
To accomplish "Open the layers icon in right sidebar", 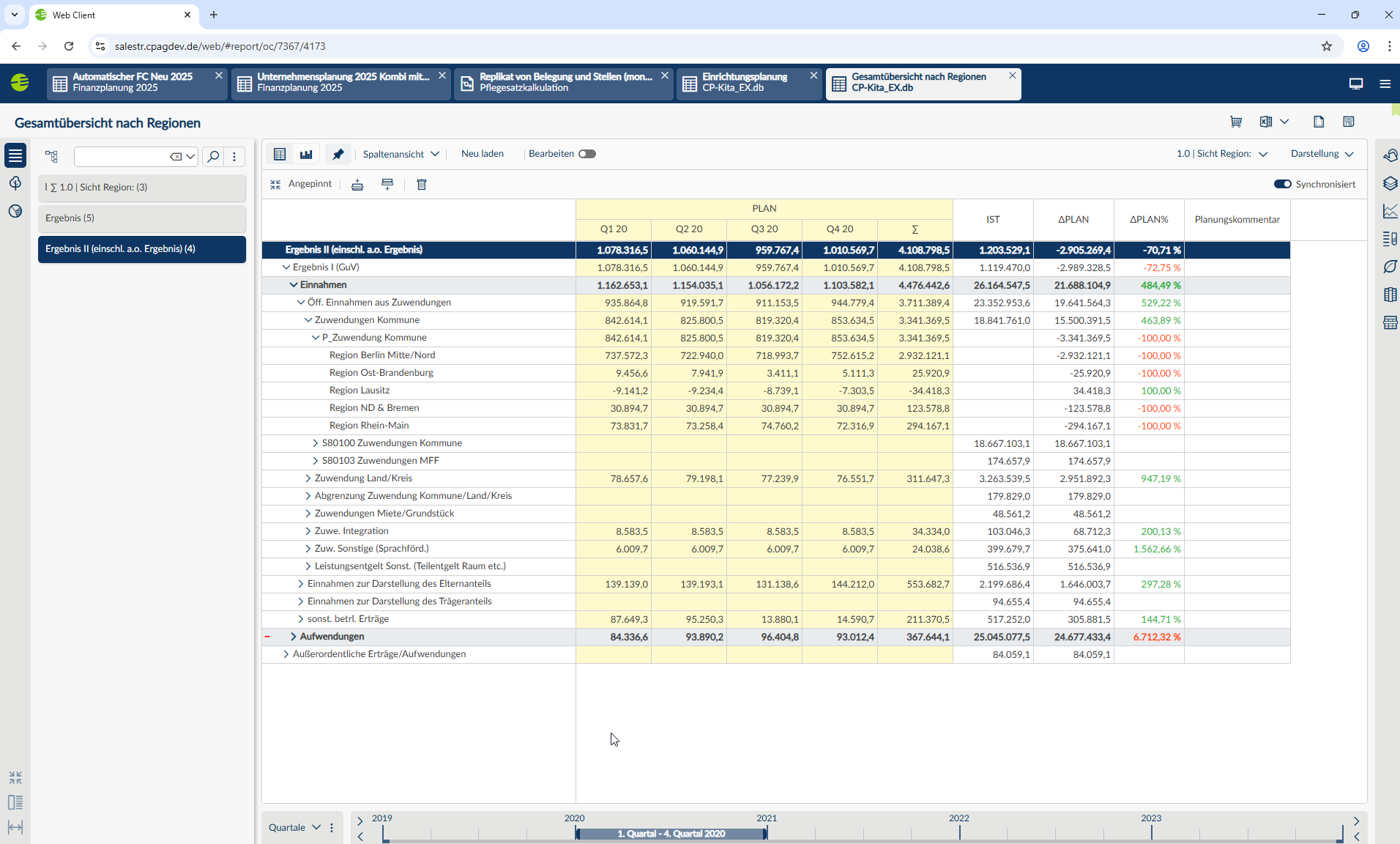I will click(1390, 183).
